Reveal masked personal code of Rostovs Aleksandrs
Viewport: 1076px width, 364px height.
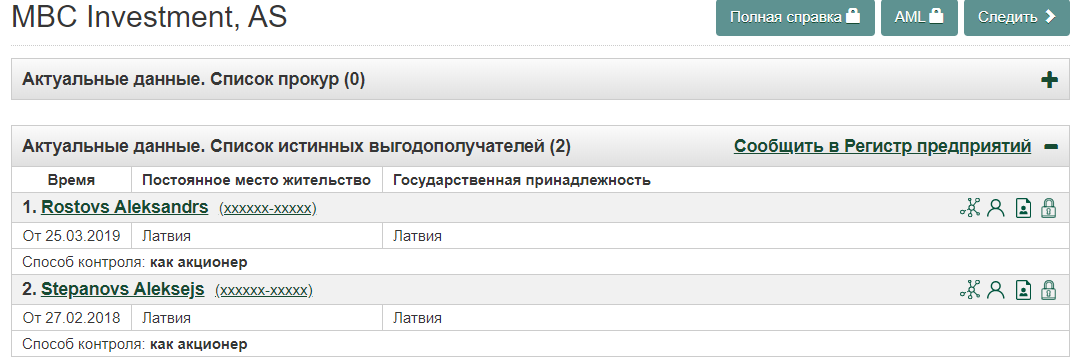pyautogui.click(x=268, y=209)
